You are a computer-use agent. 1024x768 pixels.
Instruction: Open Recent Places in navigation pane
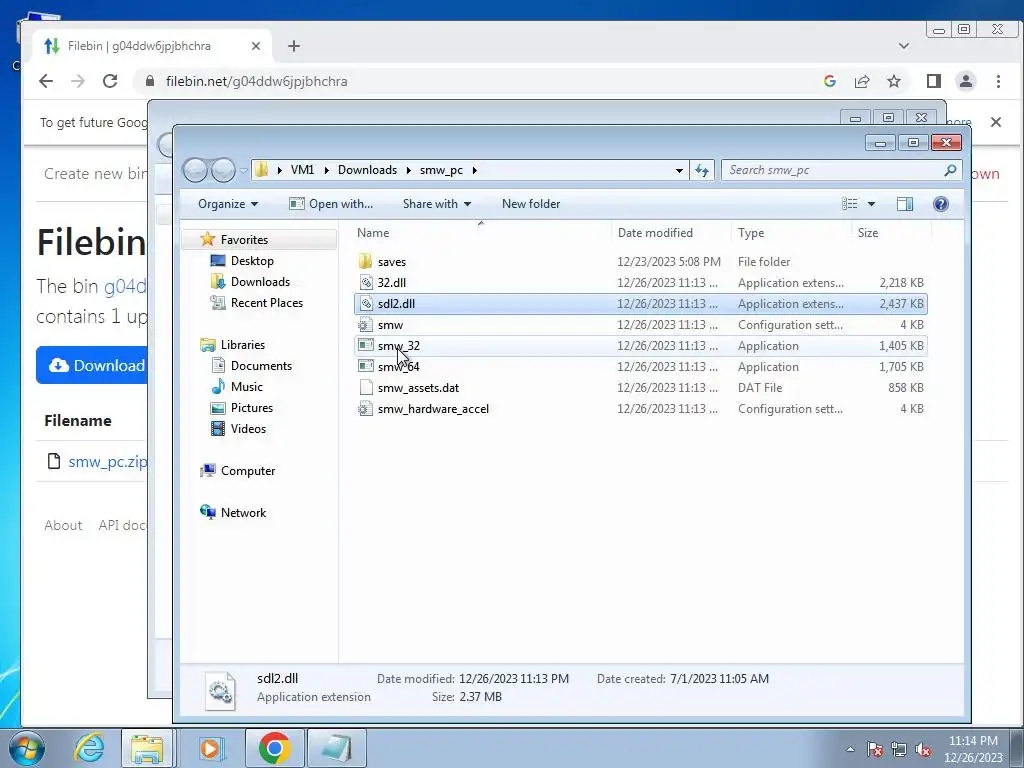(x=266, y=302)
